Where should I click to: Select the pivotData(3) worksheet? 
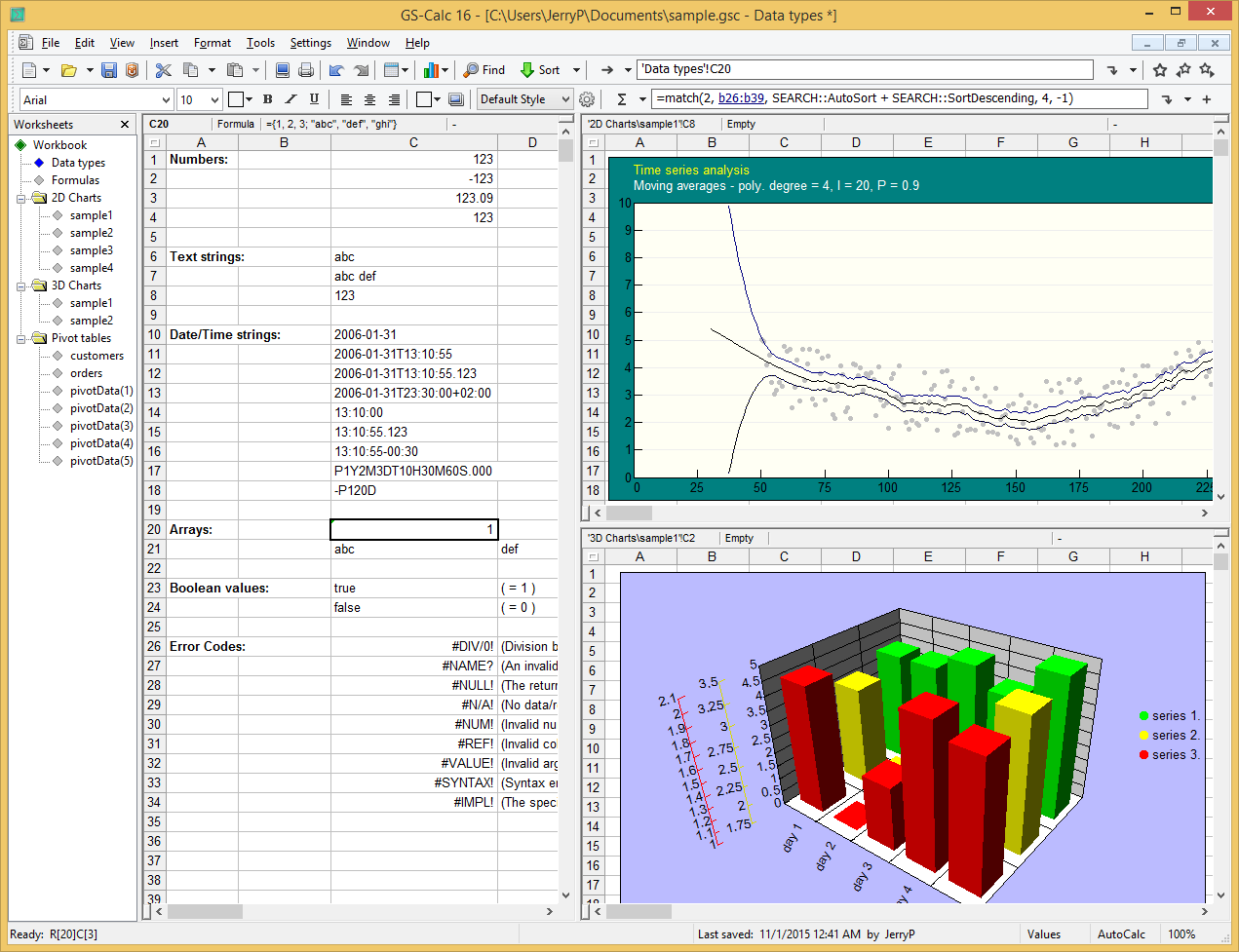point(103,426)
